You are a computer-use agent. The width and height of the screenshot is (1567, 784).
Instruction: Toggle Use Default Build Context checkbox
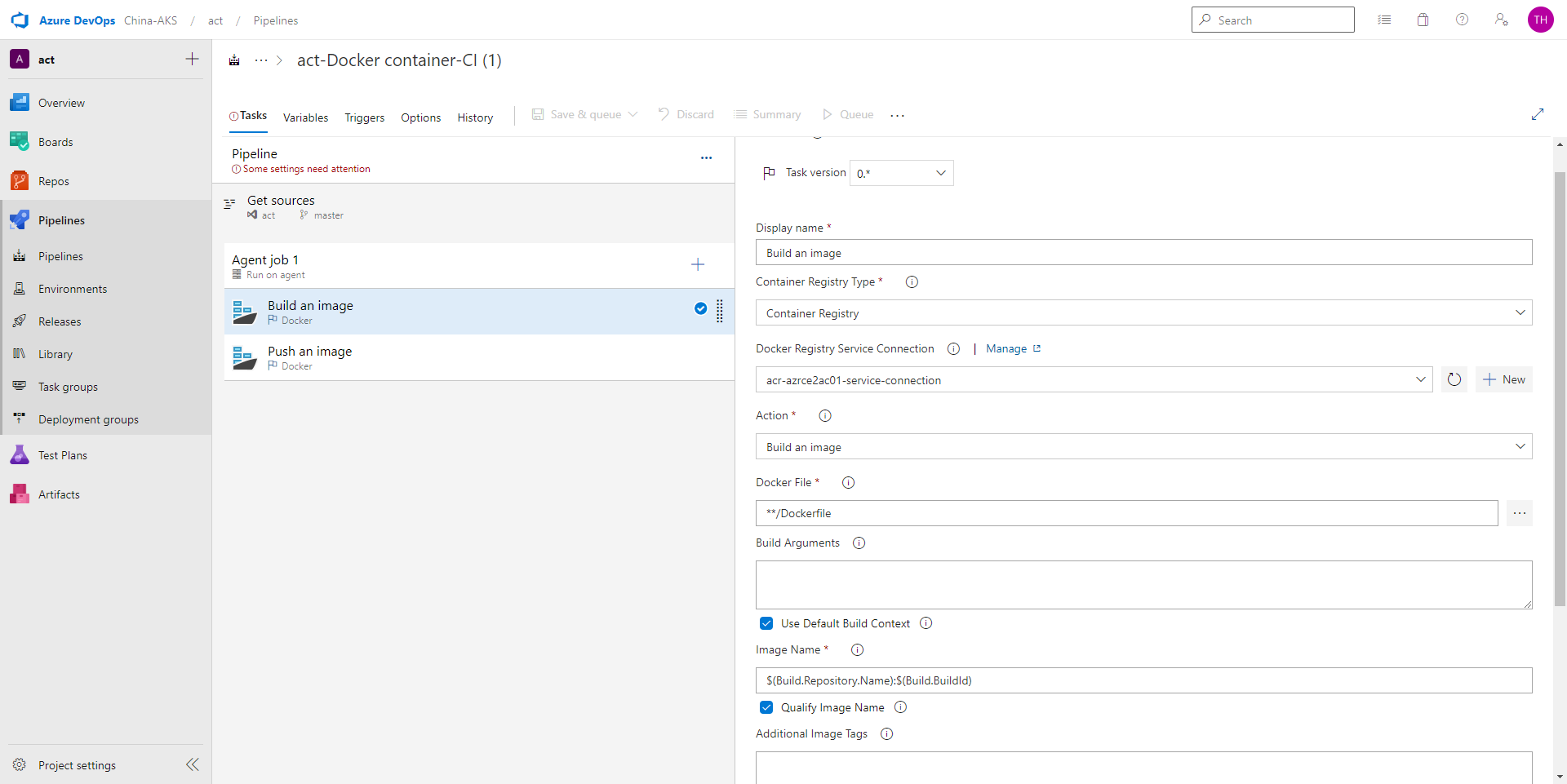(x=766, y=623)
